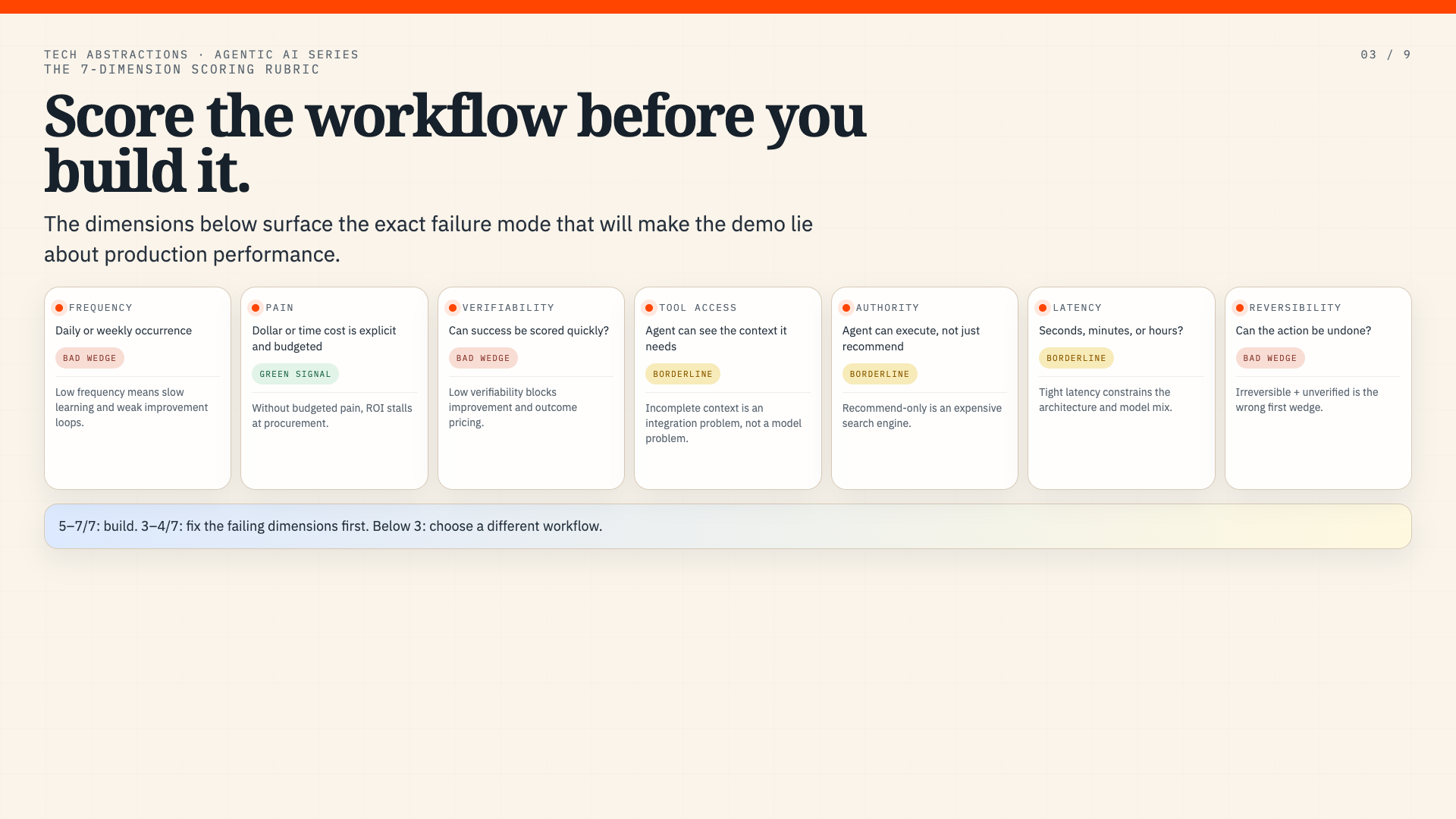The width and height of the screenshot is (1456, 819).
Task: Select the VERIFIABILITY card's orange dot
Action: pos(453,308)
